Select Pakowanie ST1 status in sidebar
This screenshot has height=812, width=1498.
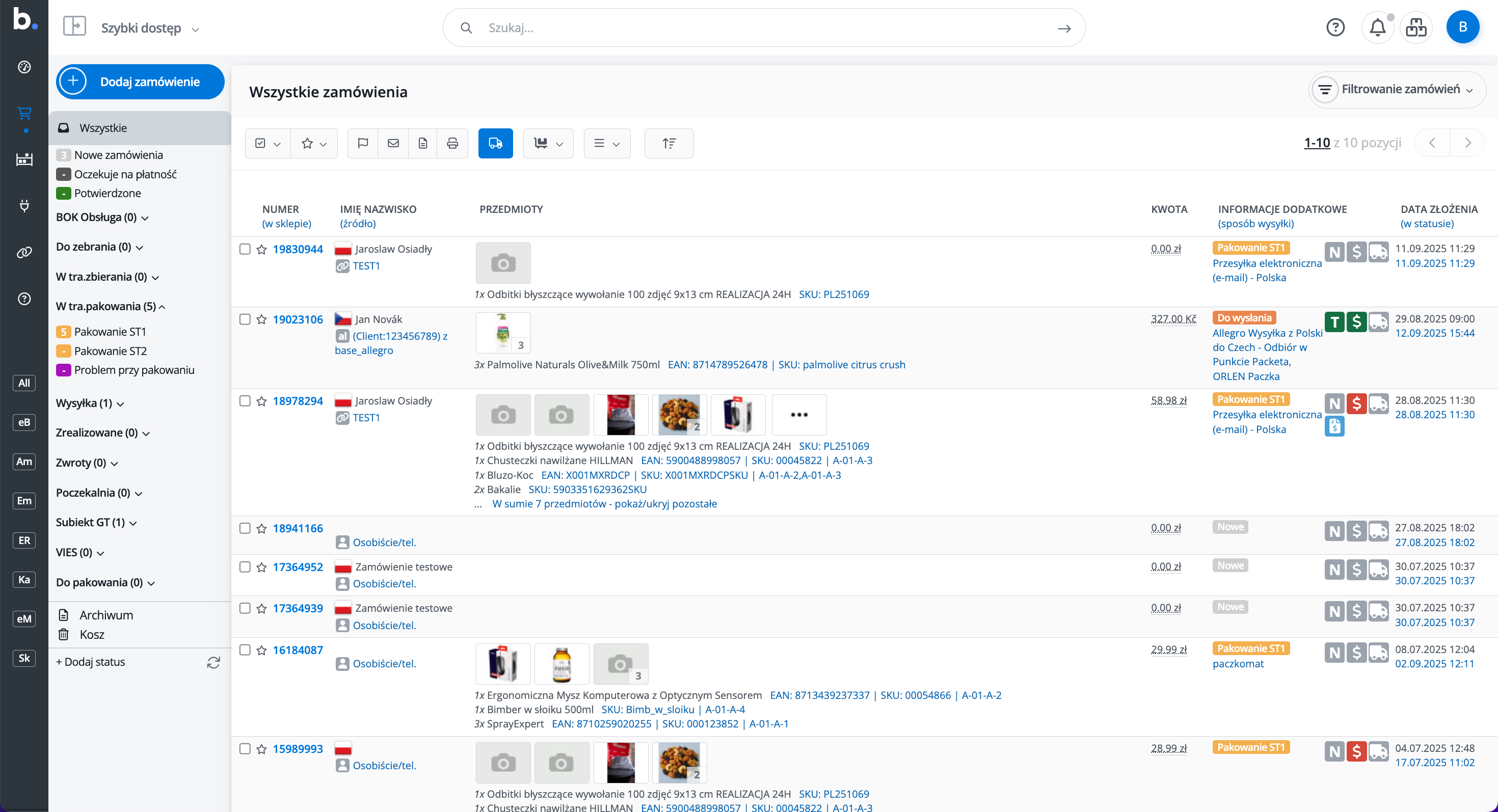(x=110, y=332)
